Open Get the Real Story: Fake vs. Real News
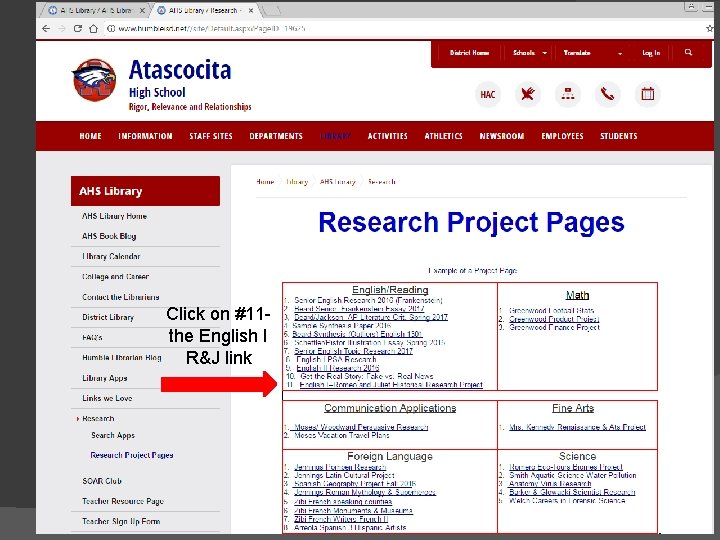The width and height of the screenshot is (720, 540). (366, 376)
